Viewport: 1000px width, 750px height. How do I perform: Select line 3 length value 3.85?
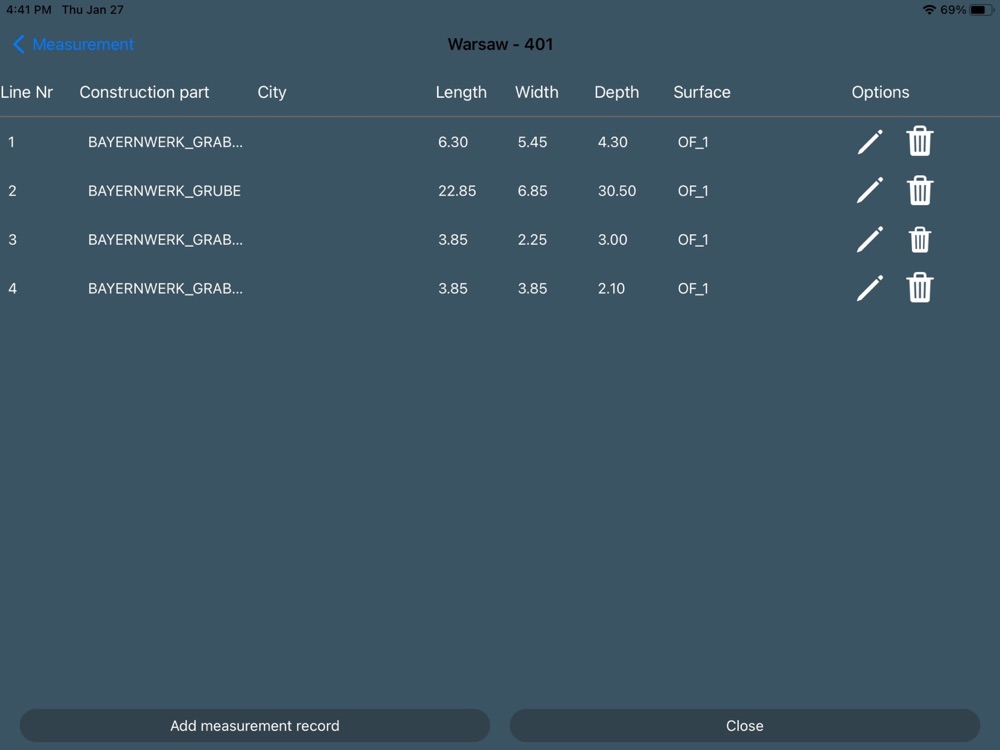click(453, 240)
